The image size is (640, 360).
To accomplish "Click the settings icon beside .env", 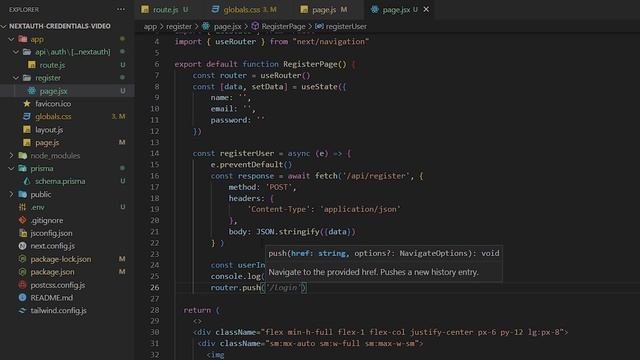I will [x=22, y=207].
